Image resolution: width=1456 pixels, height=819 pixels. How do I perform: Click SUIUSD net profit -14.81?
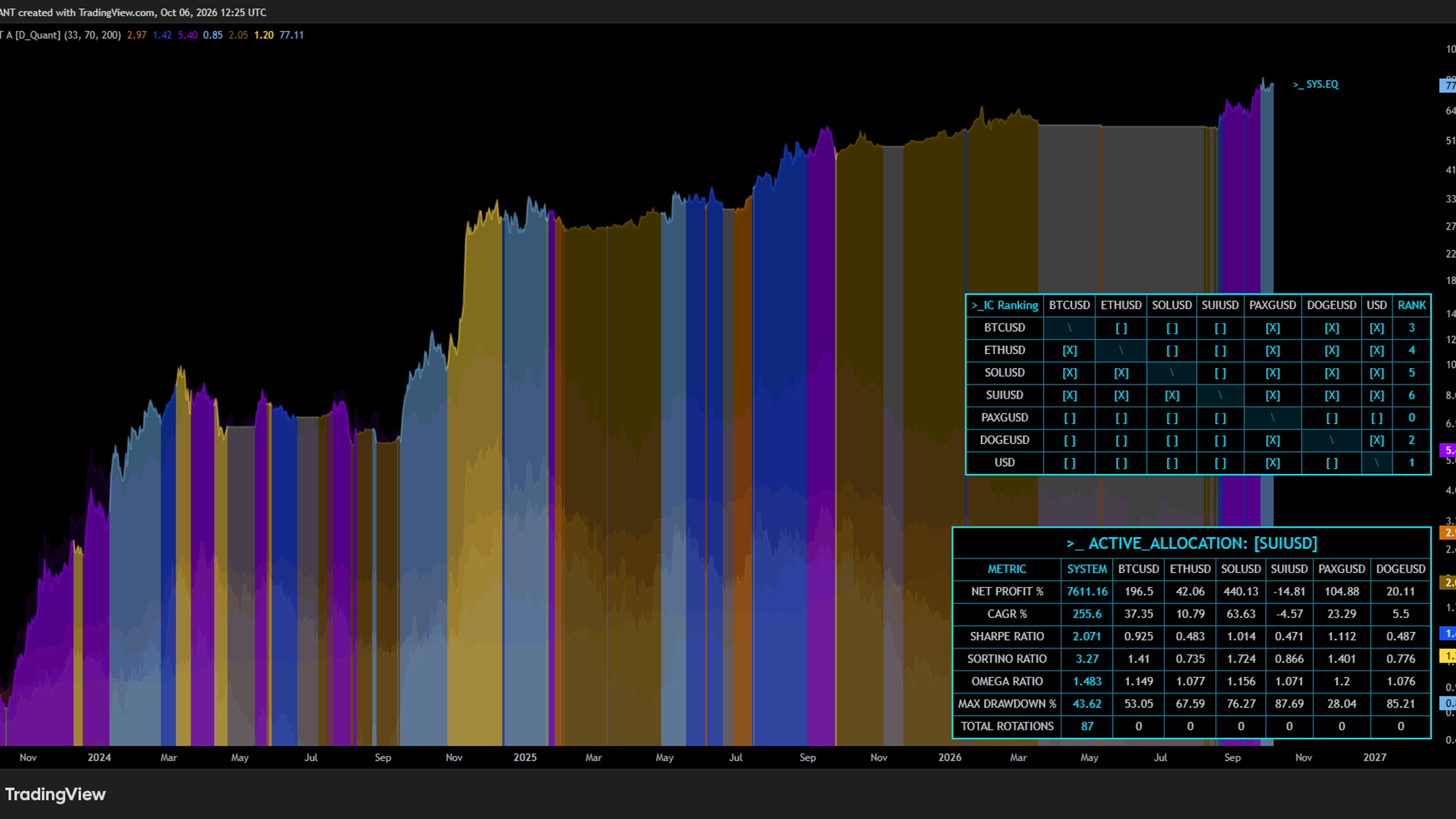1289,591
